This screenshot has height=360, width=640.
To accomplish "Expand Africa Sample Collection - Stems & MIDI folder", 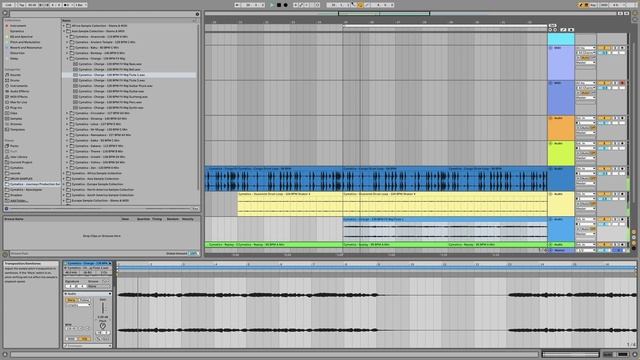I will coord(64,26).
